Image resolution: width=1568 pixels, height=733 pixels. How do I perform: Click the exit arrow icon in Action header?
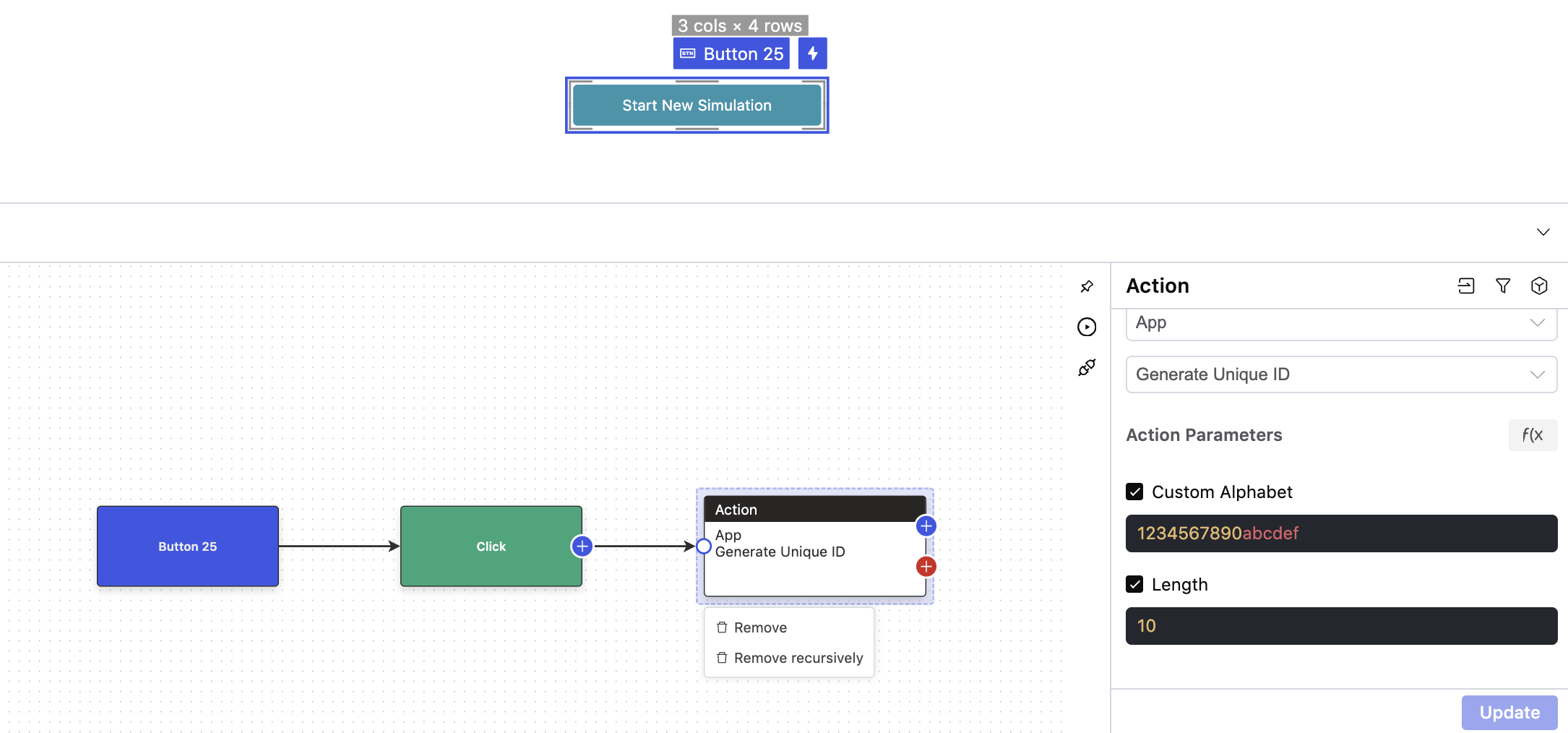[x=1466, y=286]
